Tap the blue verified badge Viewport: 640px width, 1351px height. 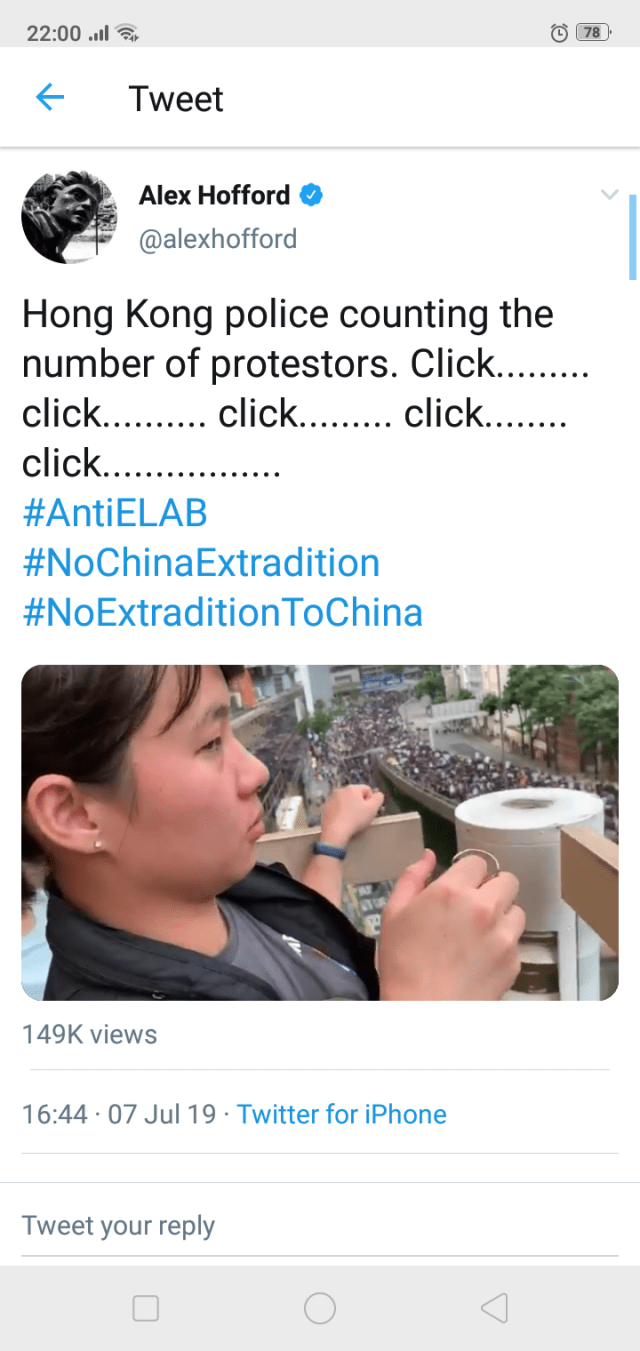(312, 195)
